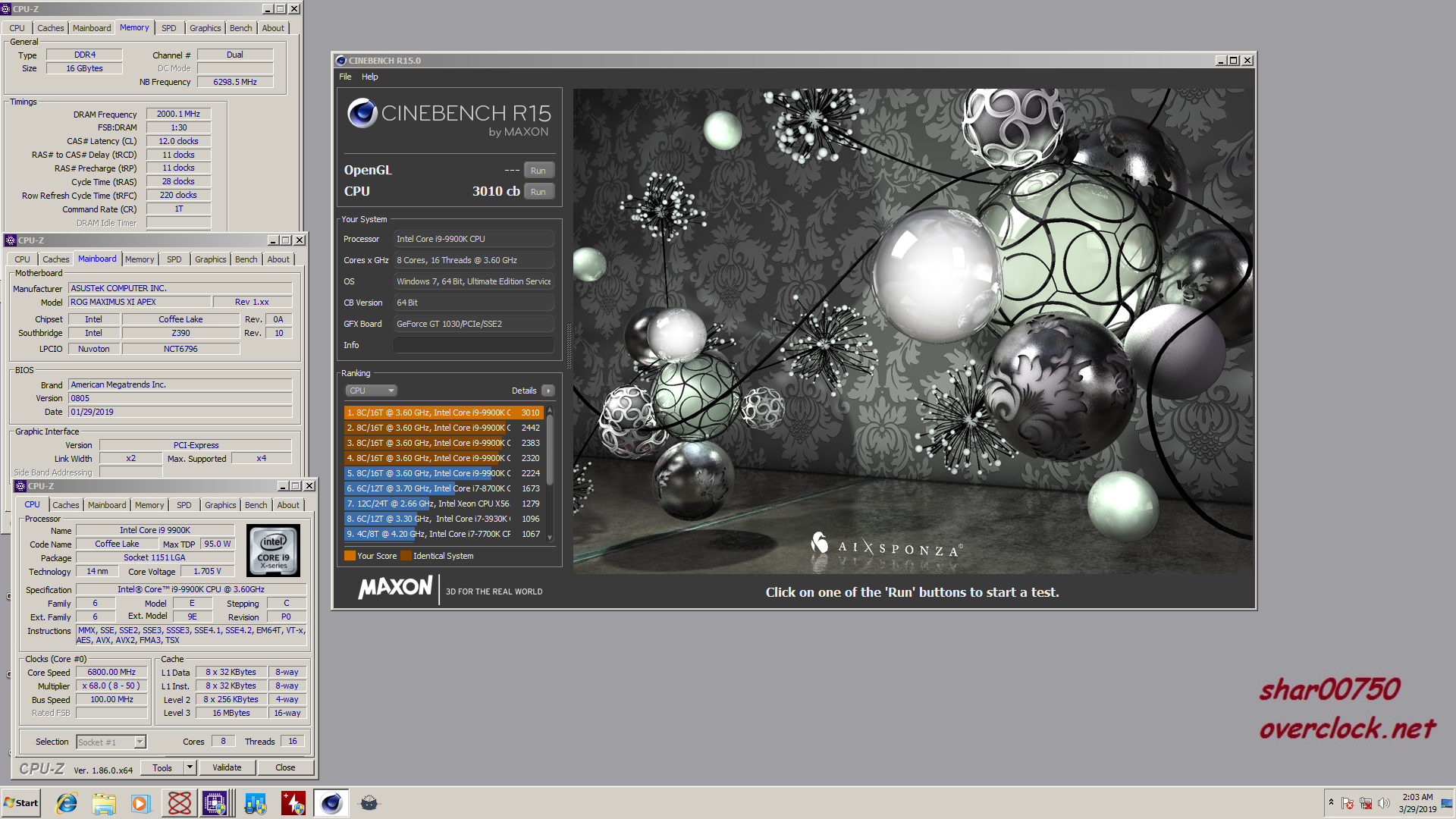This screenshot has width=1456, height=819.
Task: Switch to Cinebench taskbar icon
Action: coord(331,803)
